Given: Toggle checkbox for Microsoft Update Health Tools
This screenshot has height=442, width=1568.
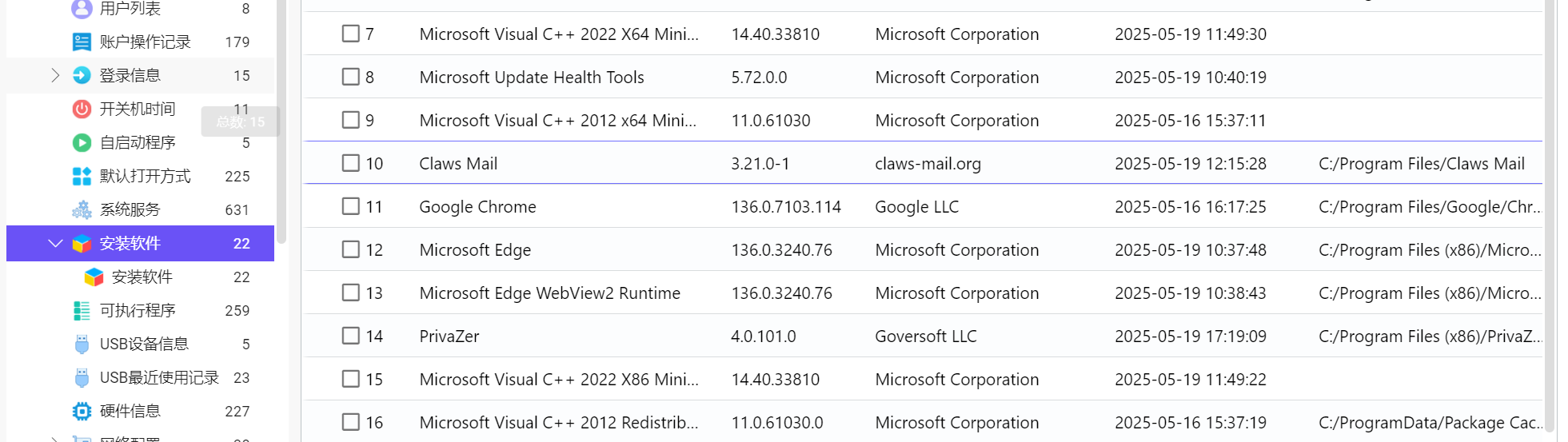Looking at the screenshot, I should (x=350, y=77).
